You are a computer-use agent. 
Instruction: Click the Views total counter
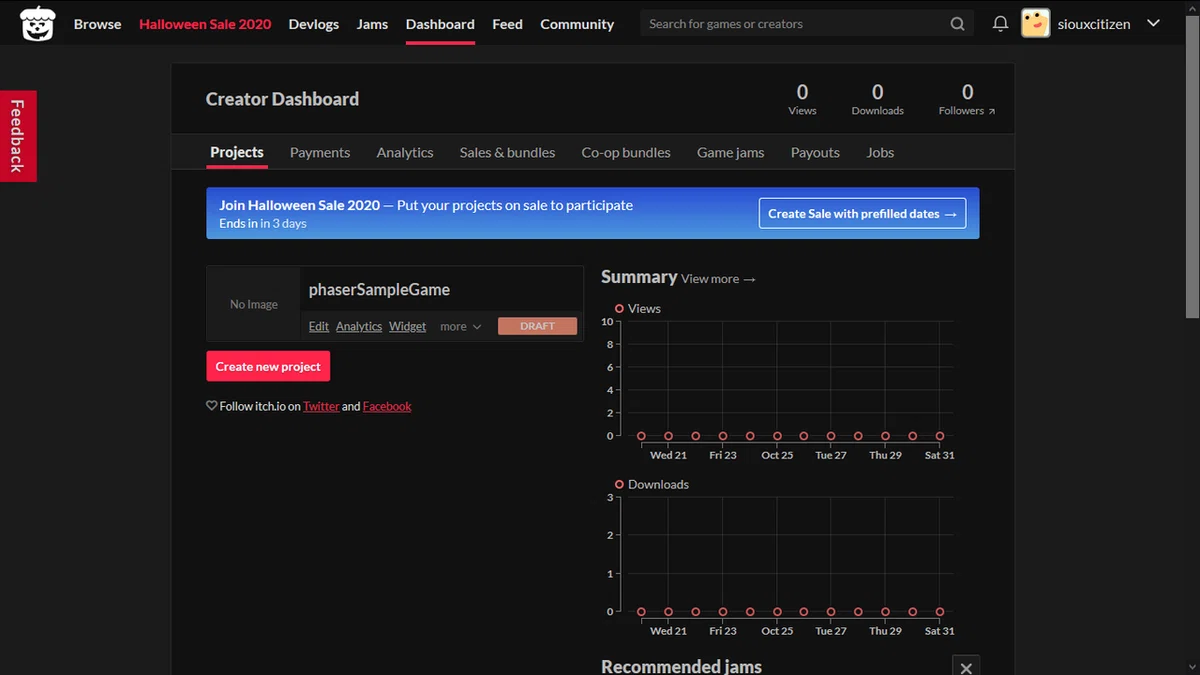[x=802, y=99]
